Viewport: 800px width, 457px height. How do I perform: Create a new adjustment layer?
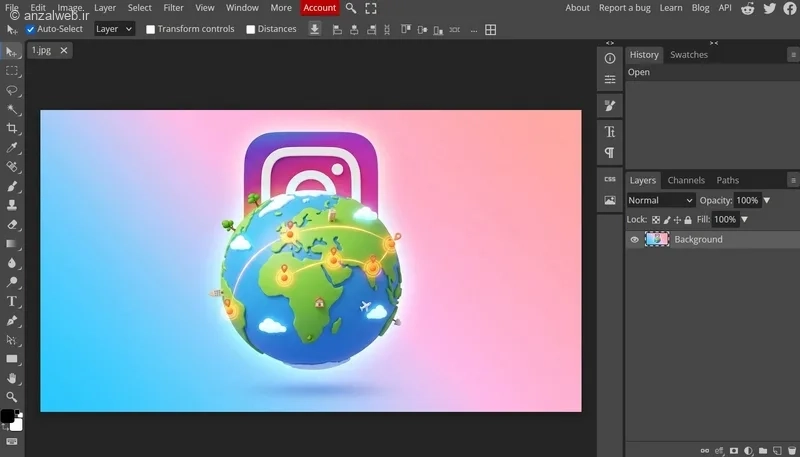748,451
